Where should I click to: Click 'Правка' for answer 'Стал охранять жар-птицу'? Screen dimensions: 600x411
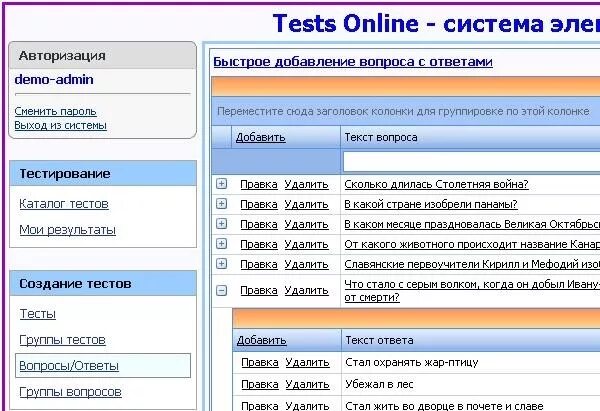coord(260,362)
